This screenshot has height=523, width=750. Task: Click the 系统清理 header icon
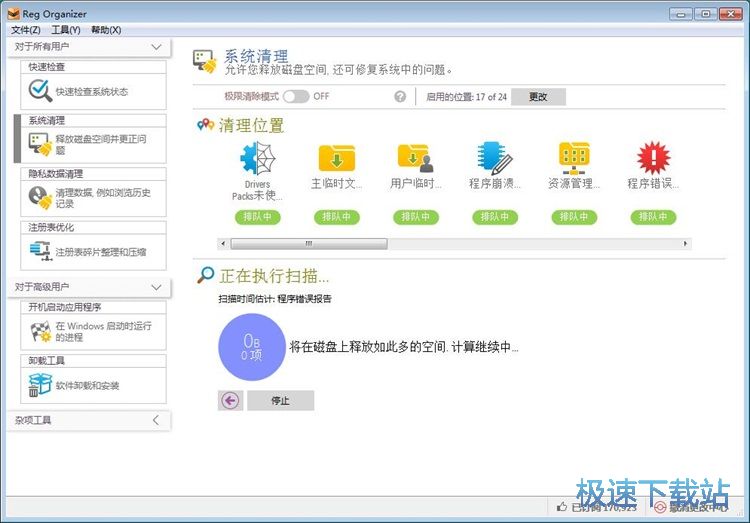pyautogui.click(x=205, y=62)
